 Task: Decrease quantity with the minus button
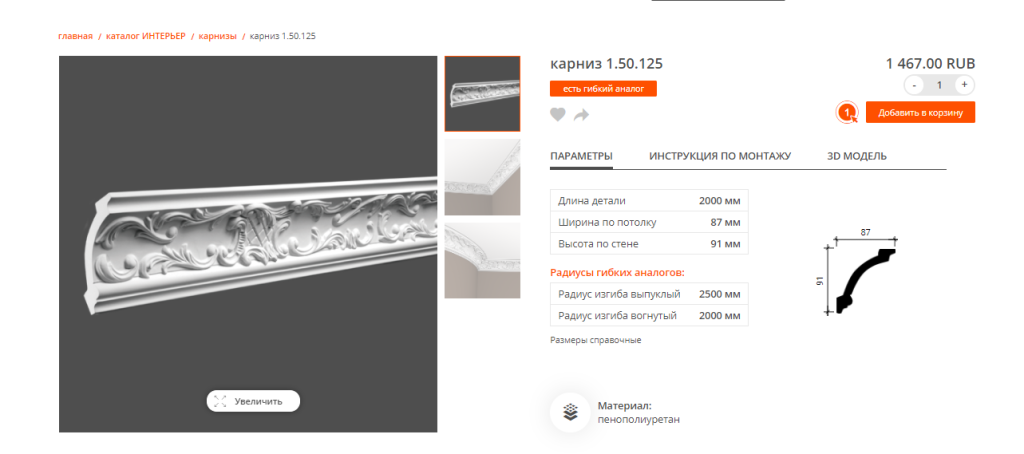[x=914, y=85]
